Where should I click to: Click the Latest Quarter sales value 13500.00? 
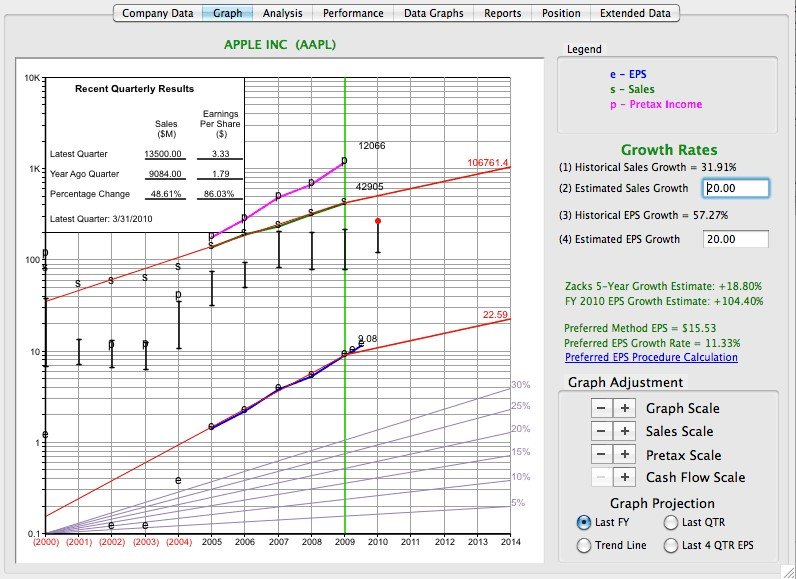tap(163, 154)
